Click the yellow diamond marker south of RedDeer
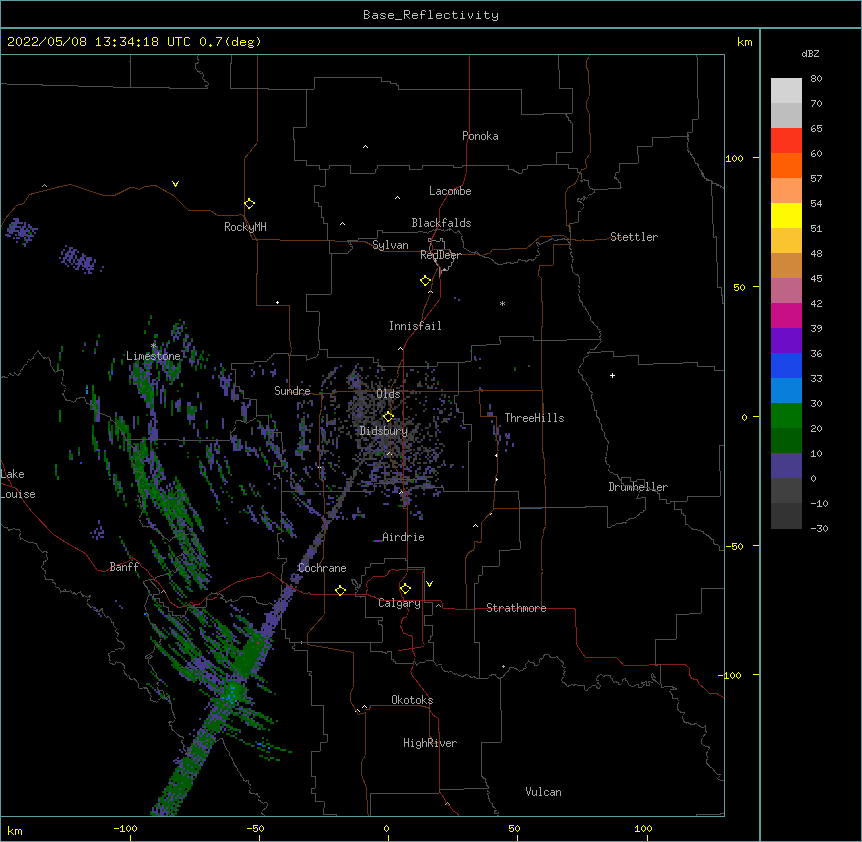 point(425,281)
